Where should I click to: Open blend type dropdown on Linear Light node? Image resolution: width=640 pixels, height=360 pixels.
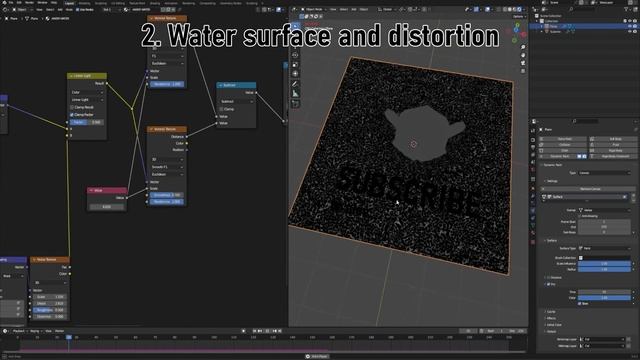[87, 100]
